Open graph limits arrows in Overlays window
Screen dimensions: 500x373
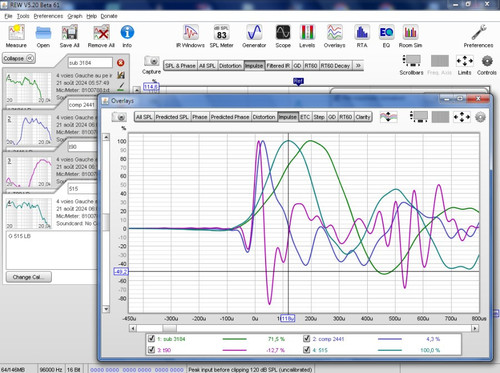tap(462, 117)
